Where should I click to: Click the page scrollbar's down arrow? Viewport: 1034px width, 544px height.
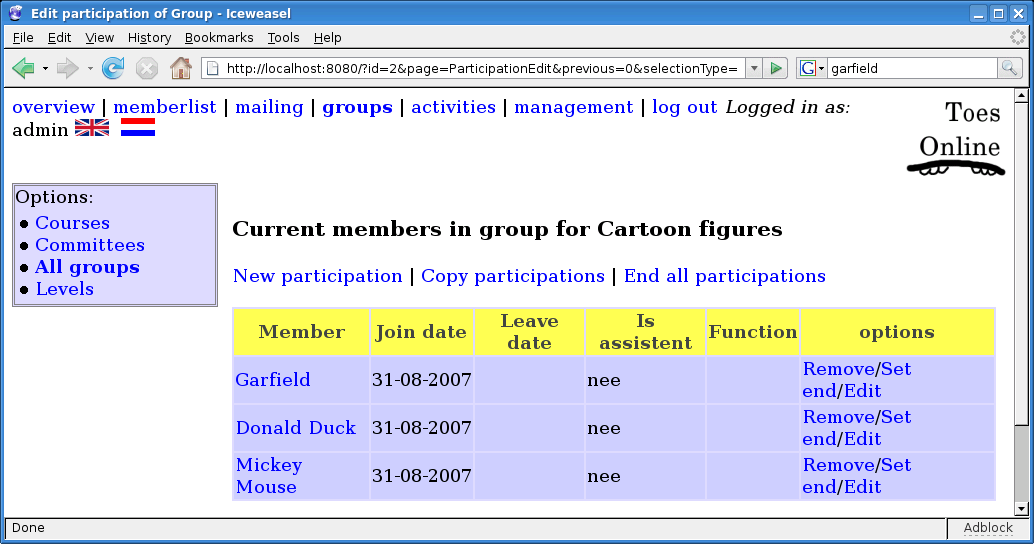pos(1021,508)
